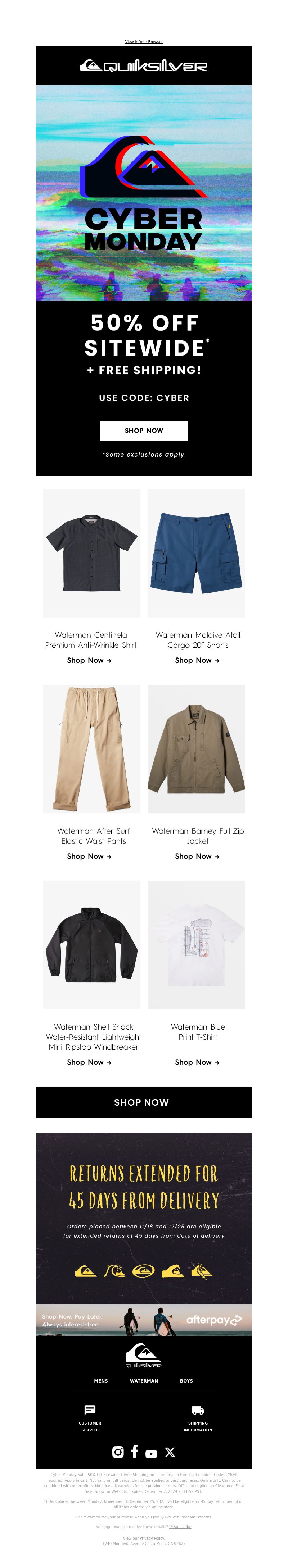Click the Quiksilver logo in the footer

click(143, 1356)
